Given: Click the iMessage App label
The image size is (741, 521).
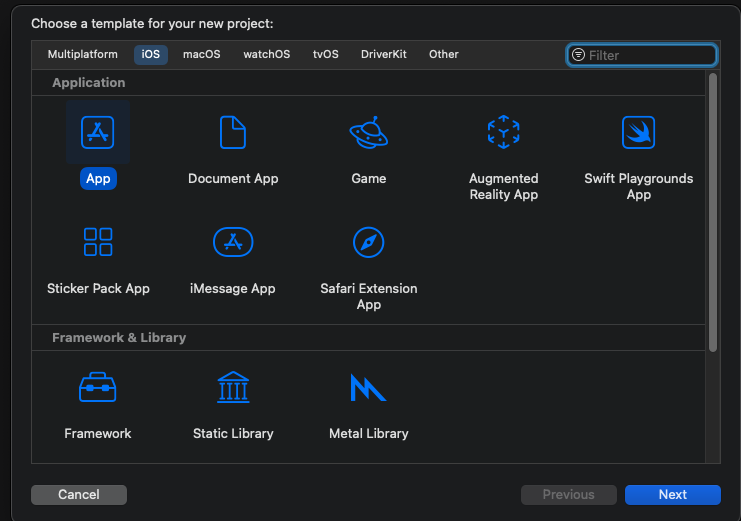Looking at the screenshot, I should click(233, 288).
